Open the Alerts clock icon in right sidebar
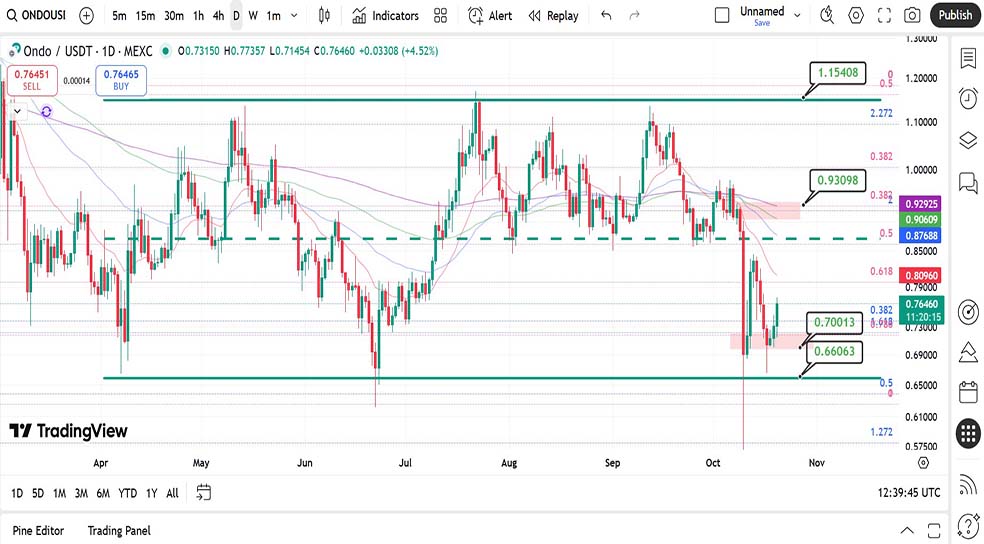Screen dimensions: 984x544 pyautogui.click(x=967, y=98)
